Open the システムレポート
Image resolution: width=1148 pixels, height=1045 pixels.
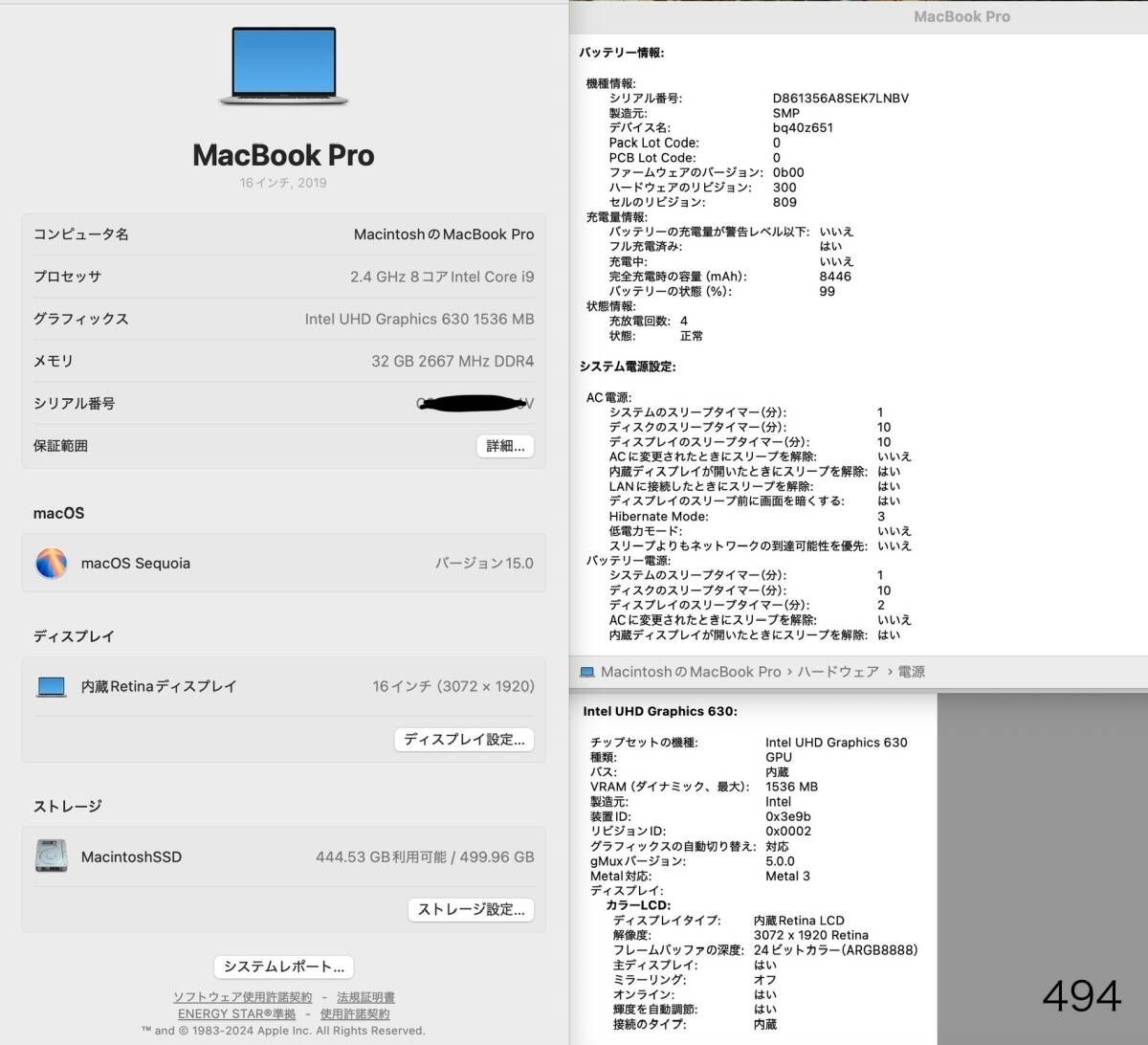[x=282, y=966]
